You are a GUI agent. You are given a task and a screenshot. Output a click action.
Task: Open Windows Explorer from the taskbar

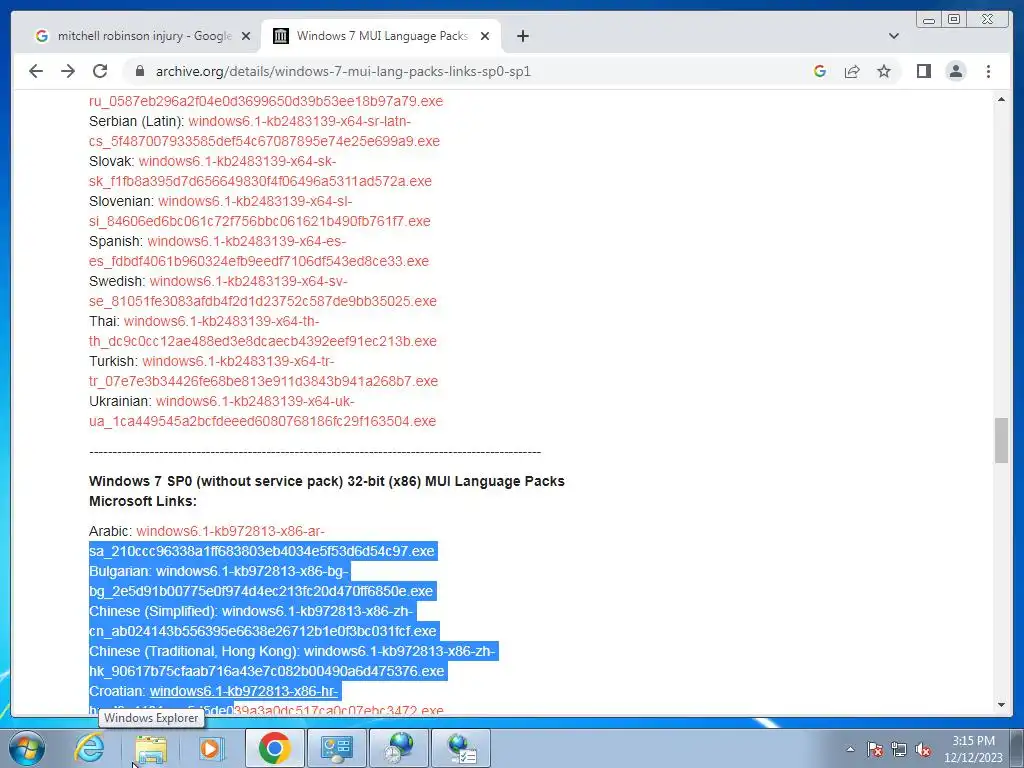(x=151, y=748)
